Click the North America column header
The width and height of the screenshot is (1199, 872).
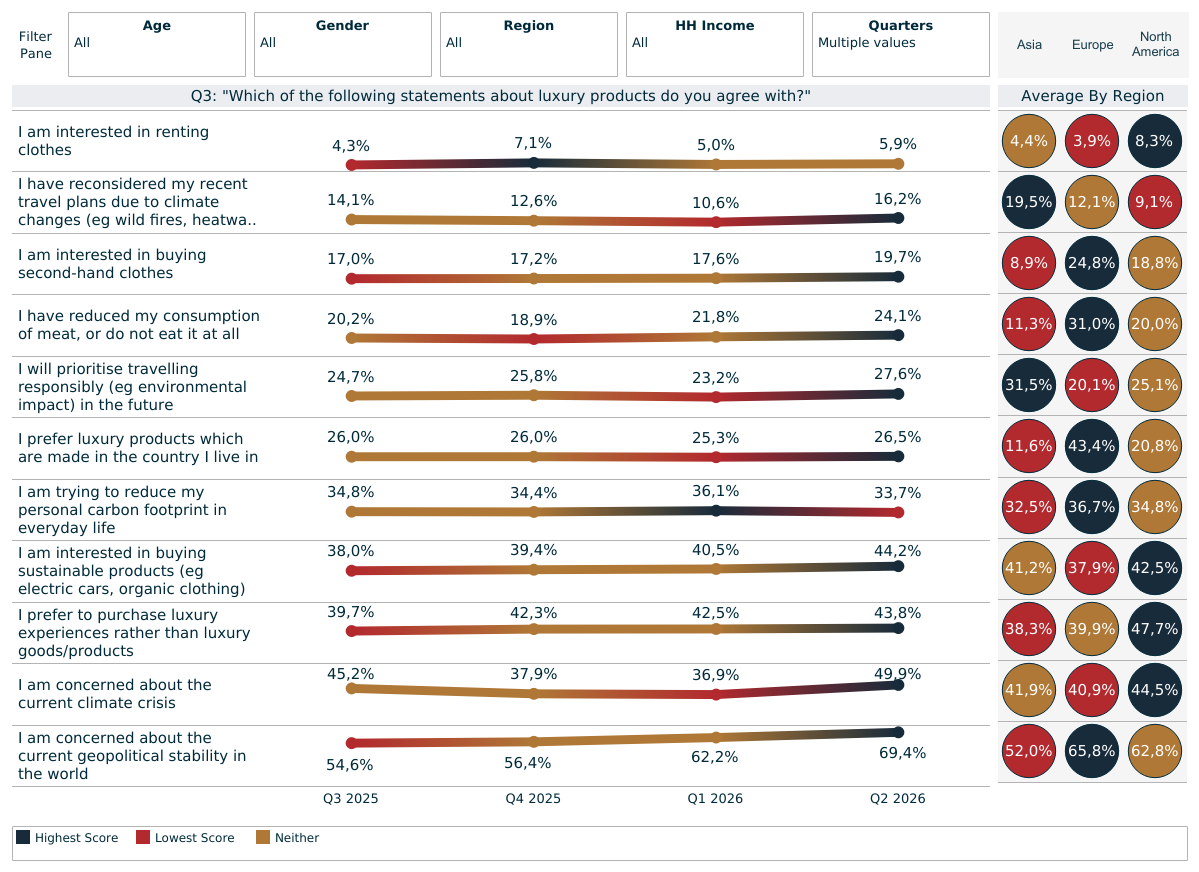click(1155, 44)
